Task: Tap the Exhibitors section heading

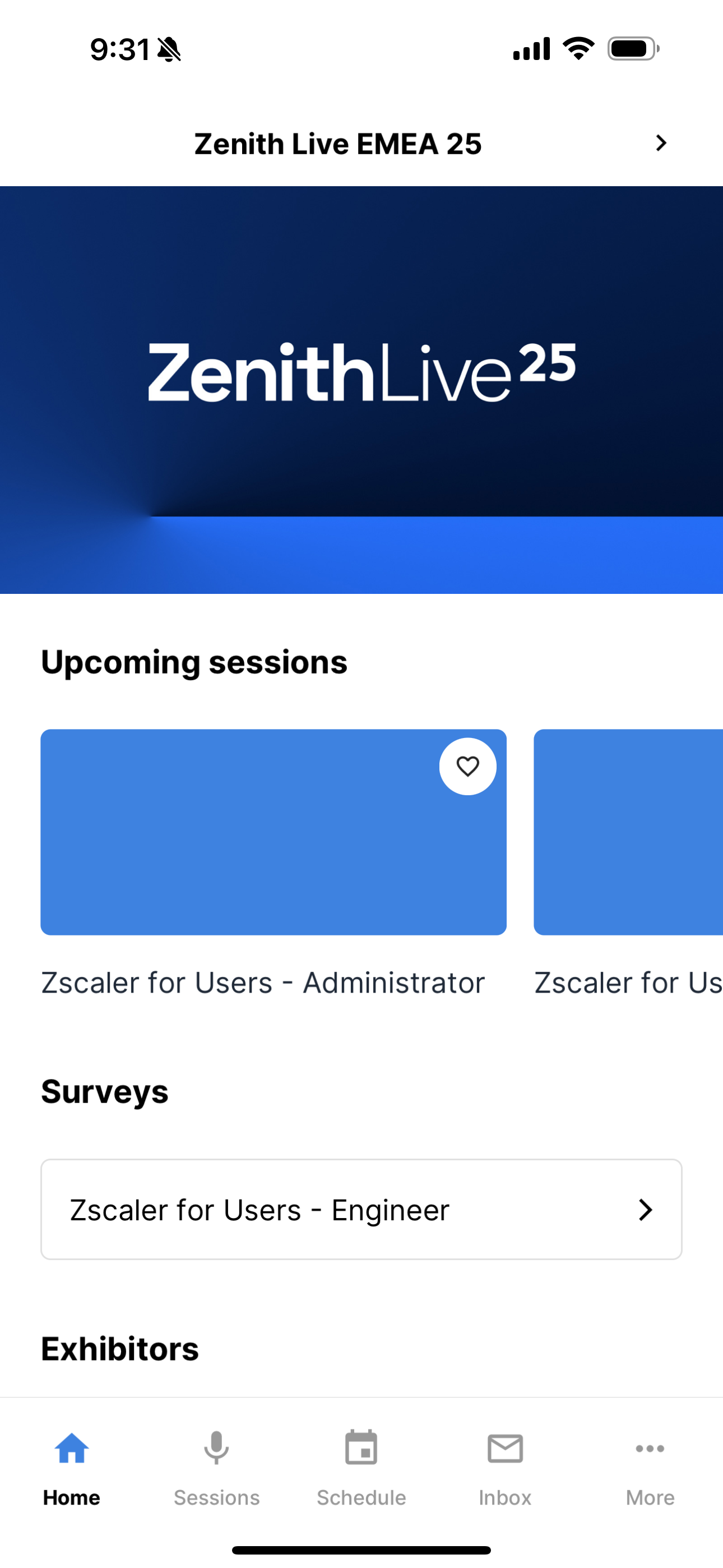Action: tap(120, 1349)
